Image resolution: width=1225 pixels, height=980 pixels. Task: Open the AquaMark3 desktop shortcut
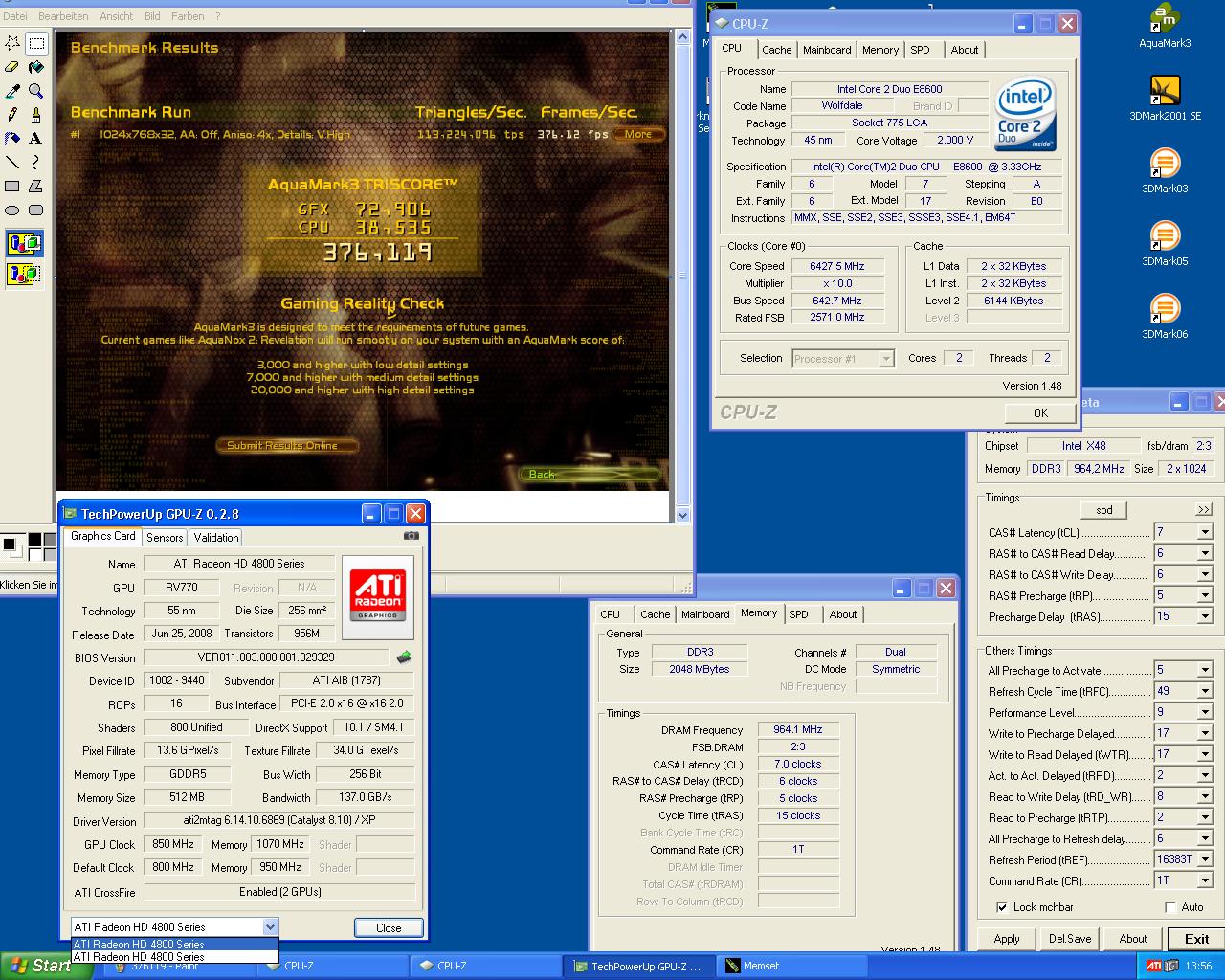click(1165, 27)
